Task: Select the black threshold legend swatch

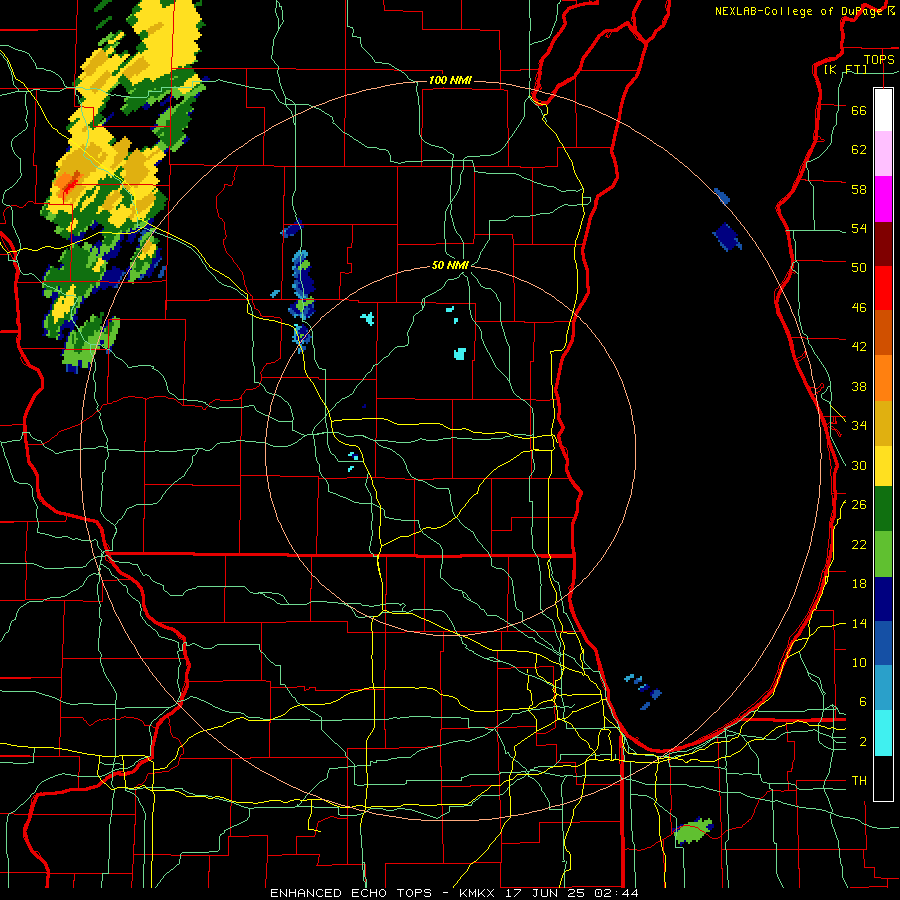Action: pyautogui.click(x=883, y=778)
